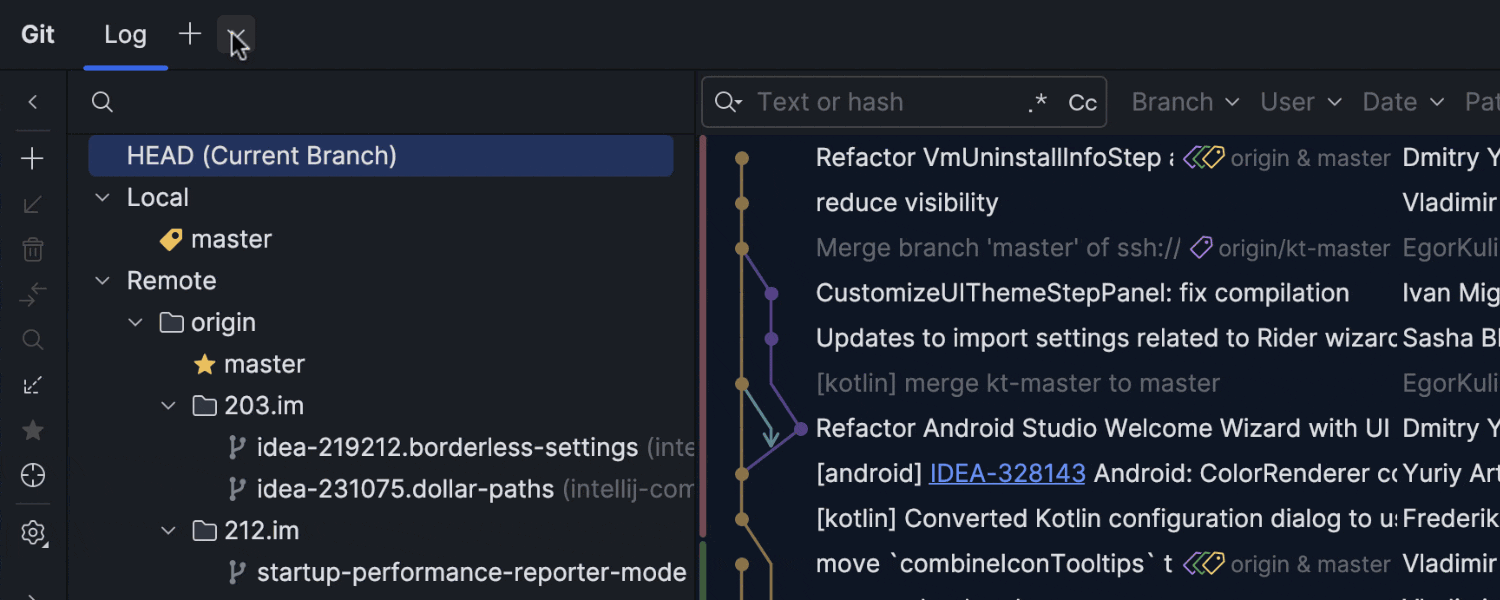Select HEAD (Current Branch) in tree

262,156
